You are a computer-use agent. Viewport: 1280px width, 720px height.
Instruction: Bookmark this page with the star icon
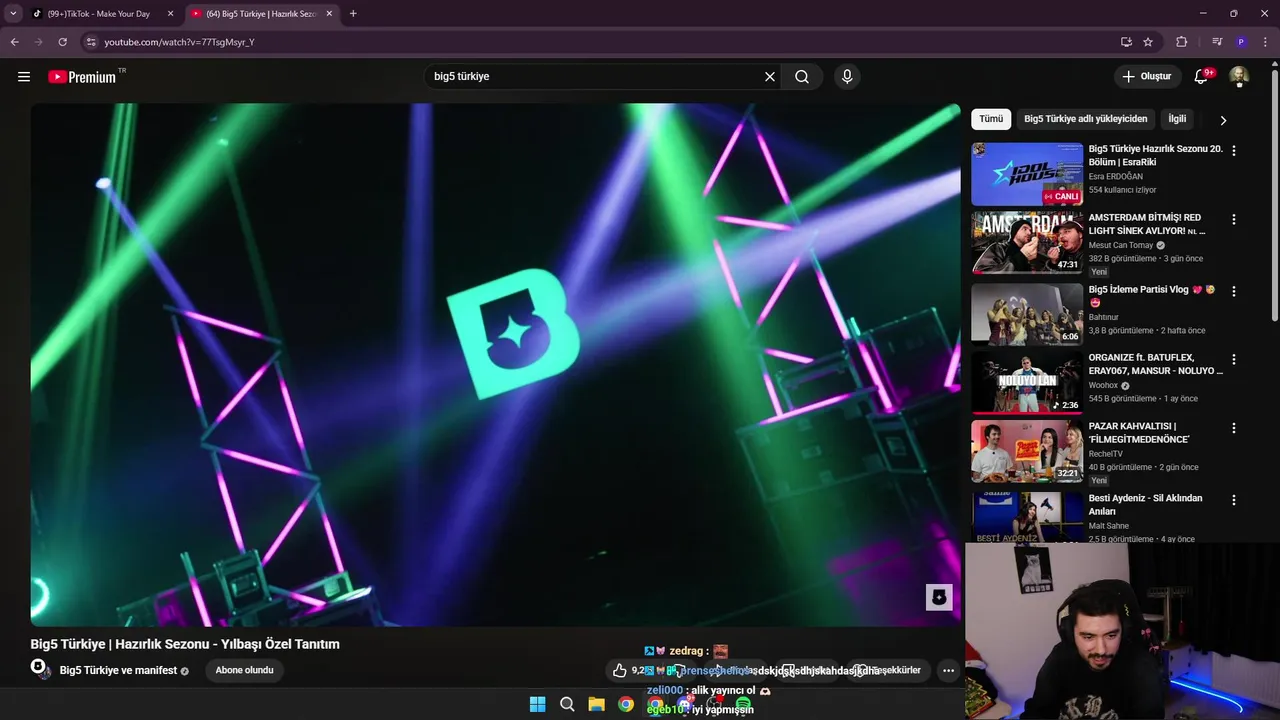click(x=1148, y=42)
